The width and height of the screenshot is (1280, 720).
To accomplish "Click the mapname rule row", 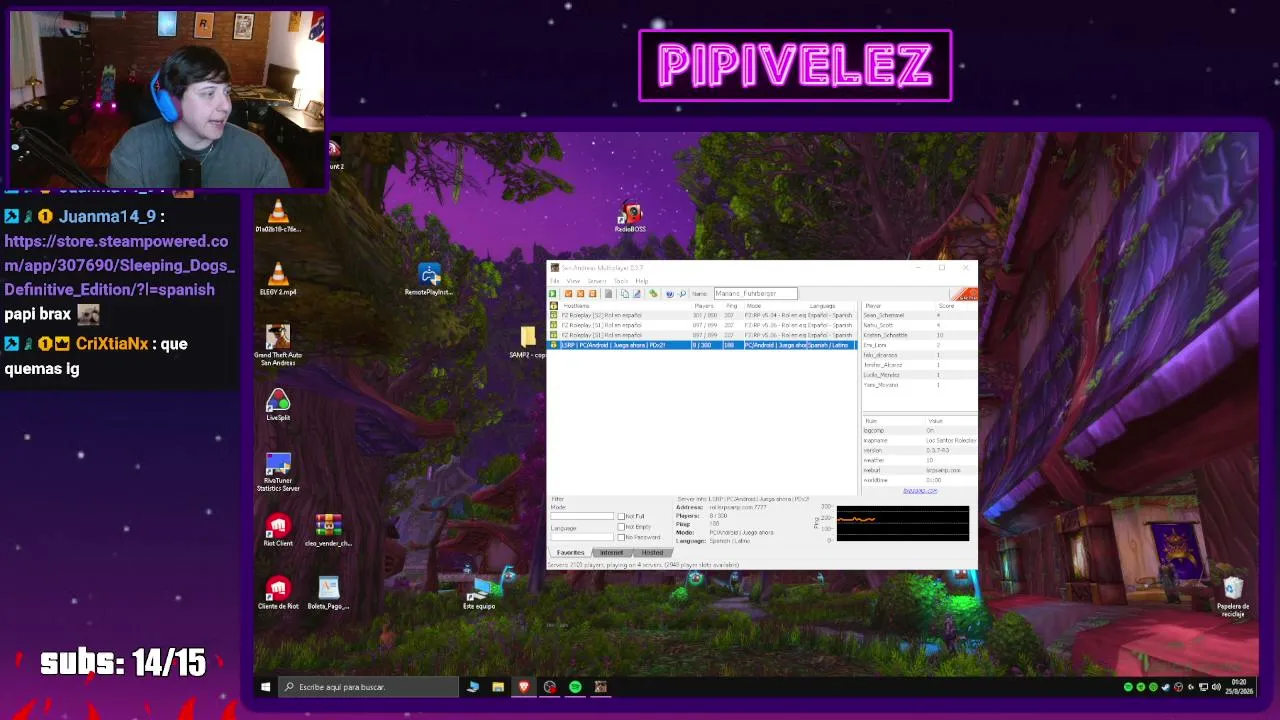I will [x=919, y=441].
